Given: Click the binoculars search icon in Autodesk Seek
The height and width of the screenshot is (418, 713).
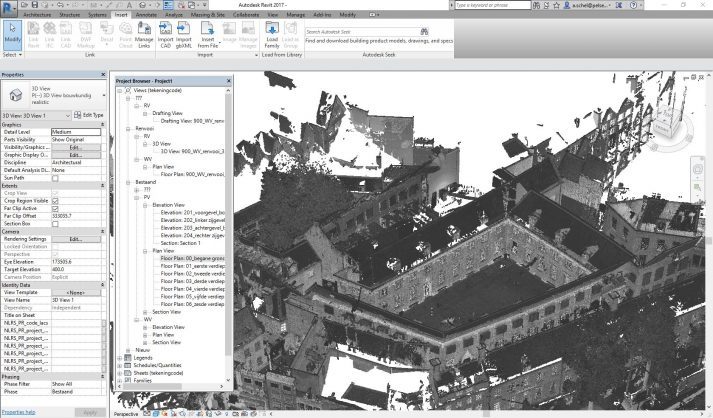Looking at the screenshot, I should [424, 31].
